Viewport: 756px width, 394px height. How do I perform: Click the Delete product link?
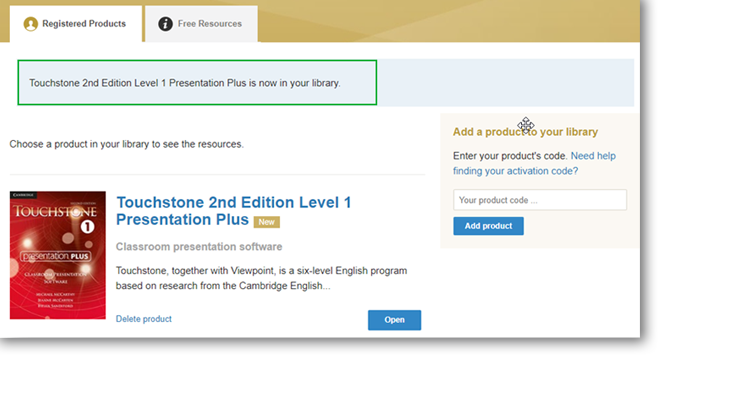point(144,319)
